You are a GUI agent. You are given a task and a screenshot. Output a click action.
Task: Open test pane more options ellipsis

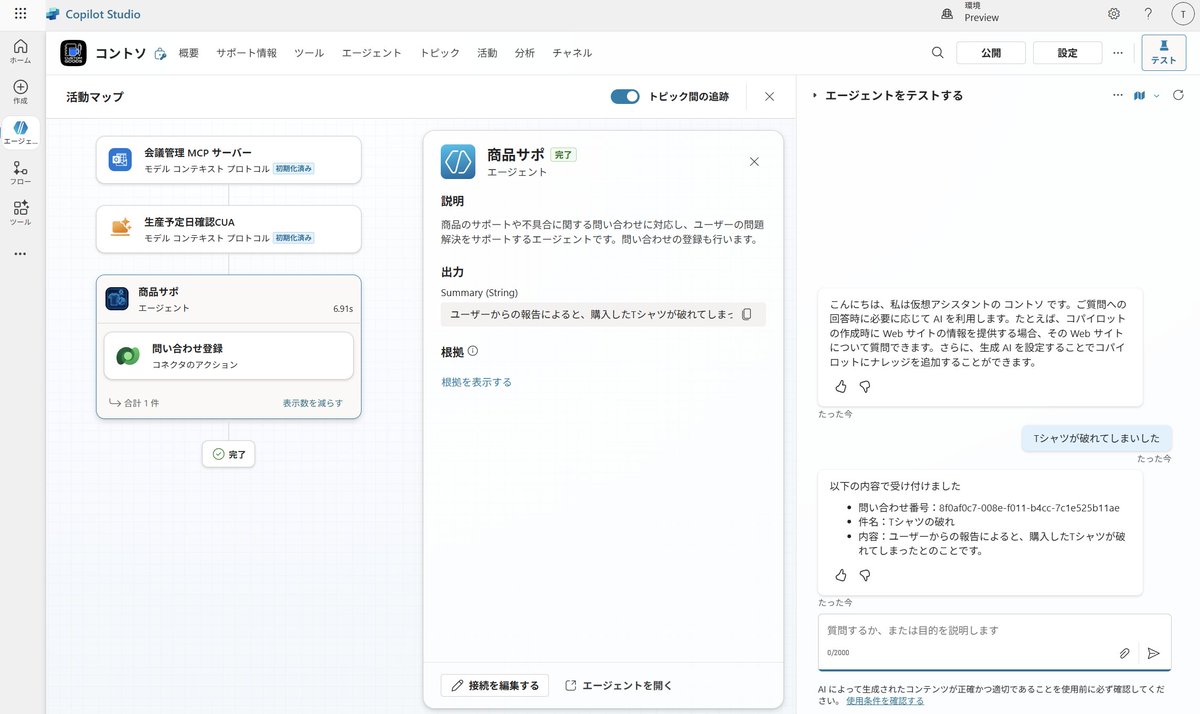1118,95
